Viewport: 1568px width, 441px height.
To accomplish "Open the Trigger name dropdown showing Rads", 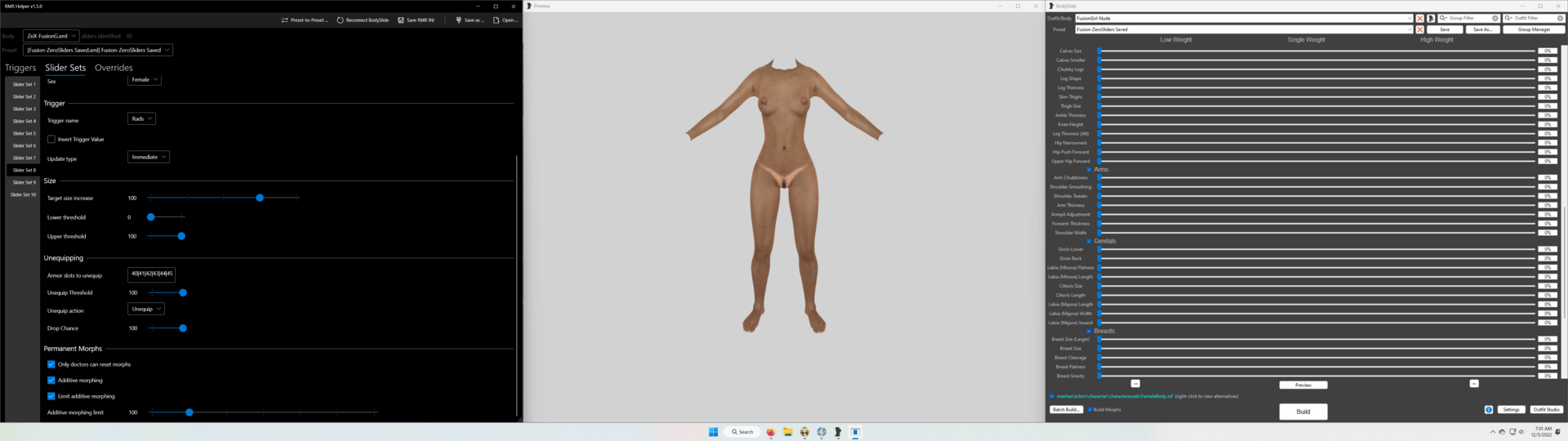I will tap(142, 118).
